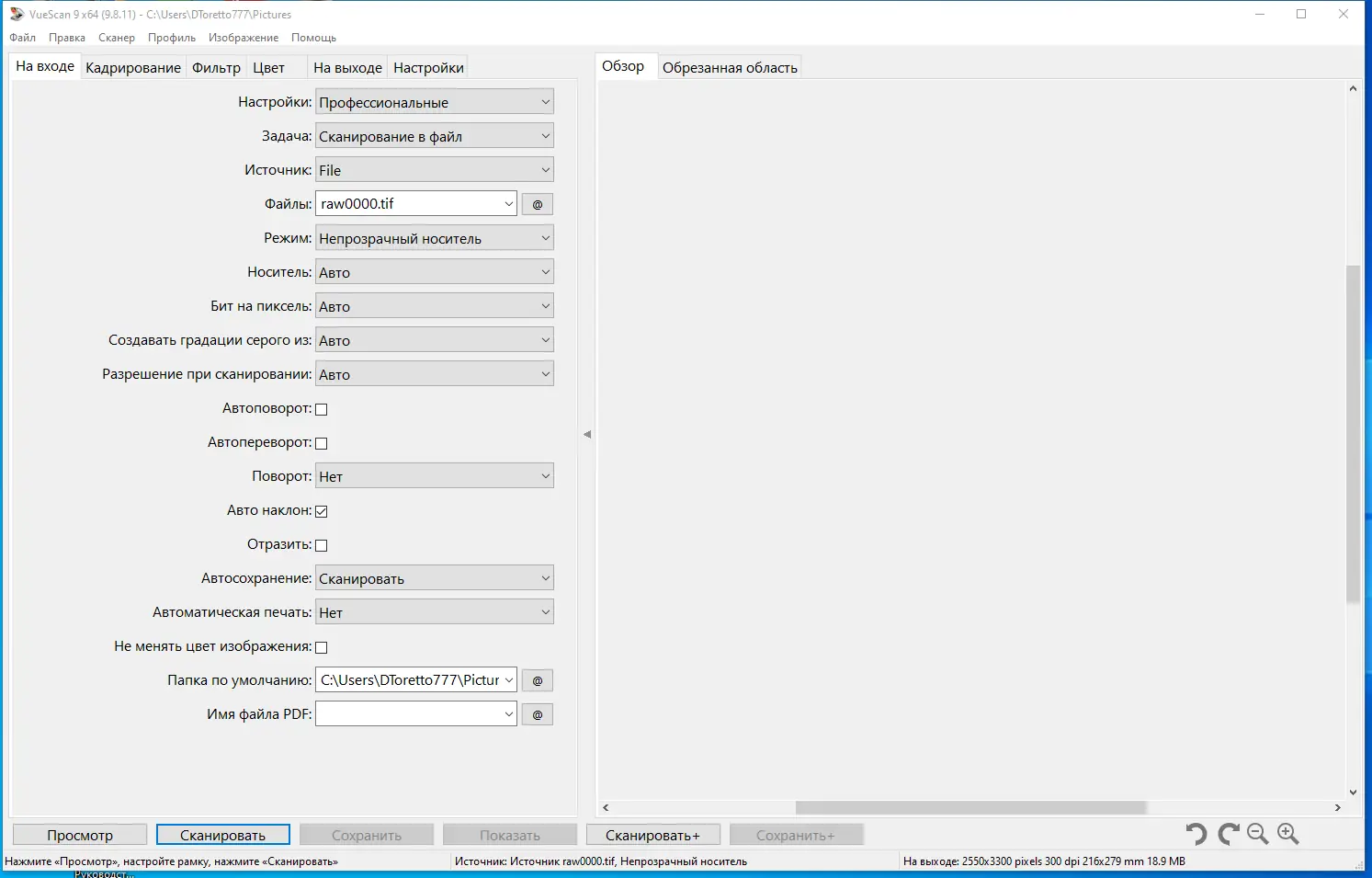
Task: Open the Помощь menu
Action: click(x=314, y=38)
